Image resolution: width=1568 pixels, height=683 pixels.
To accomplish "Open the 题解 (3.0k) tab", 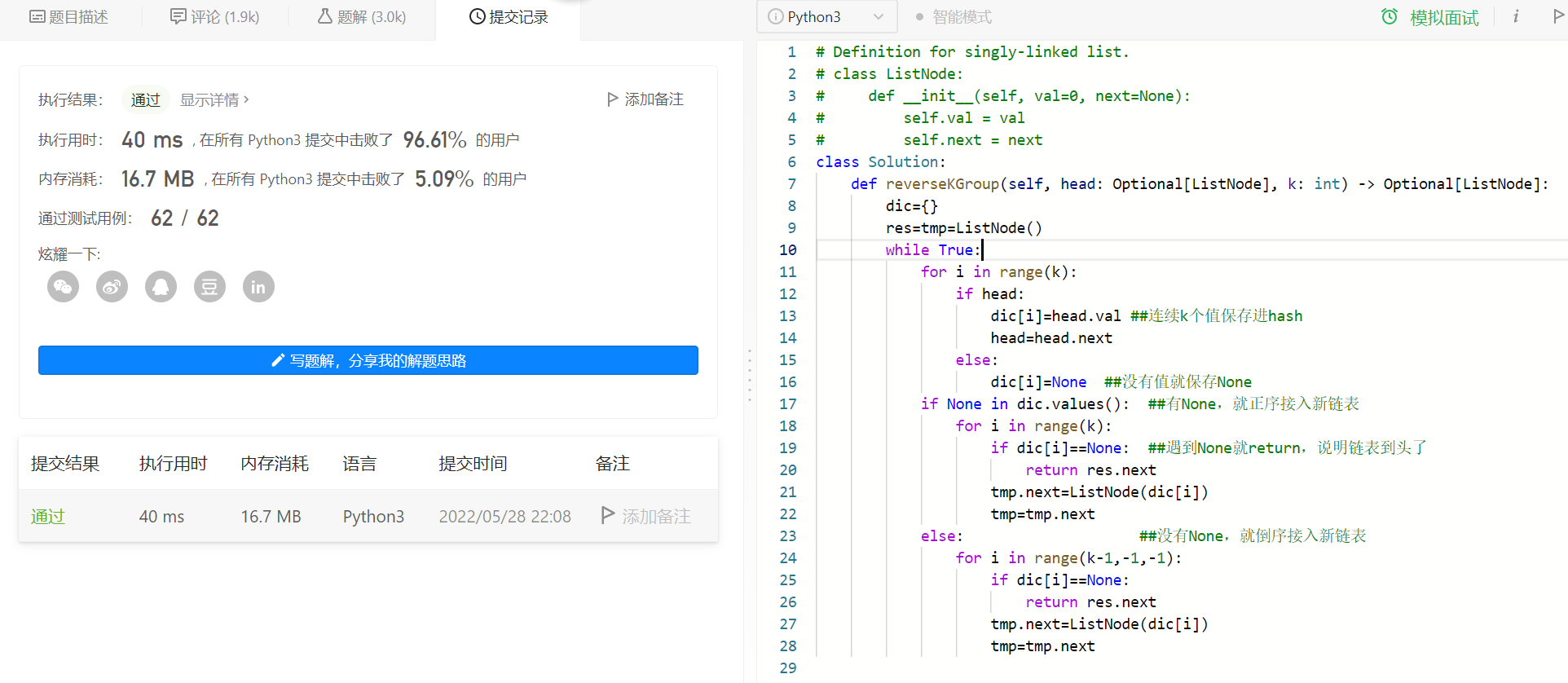I will click(362, 17).
